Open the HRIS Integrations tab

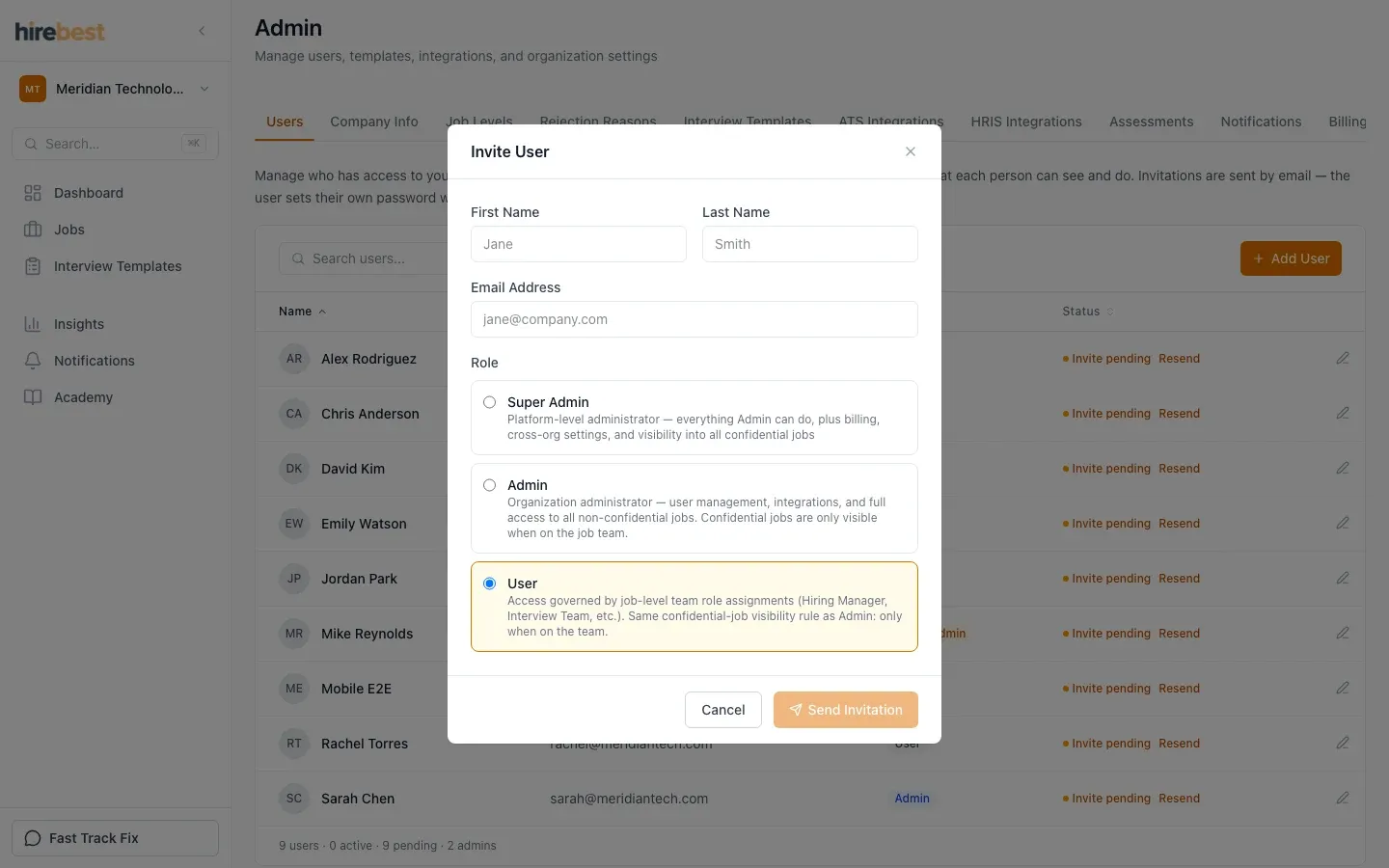(x=1026, y=122)
